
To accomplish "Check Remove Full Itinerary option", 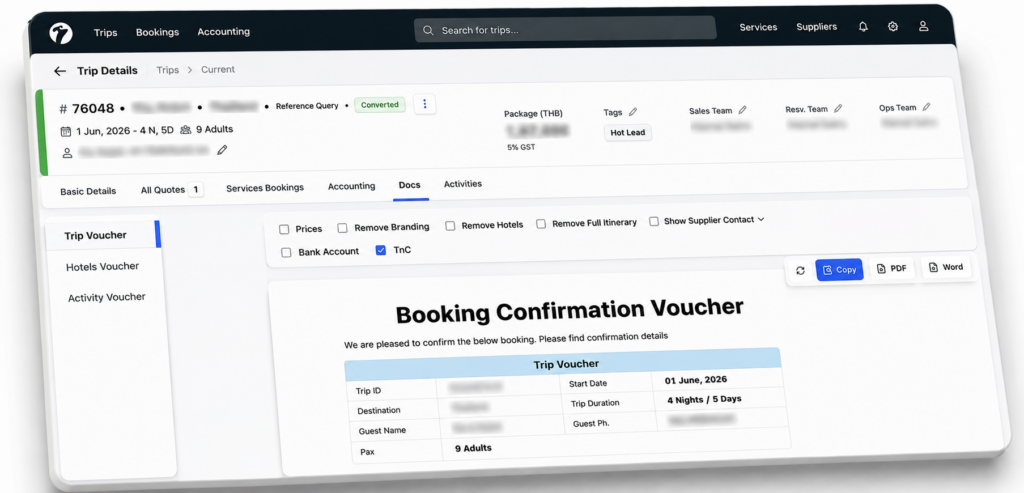I will pos(541,224).
